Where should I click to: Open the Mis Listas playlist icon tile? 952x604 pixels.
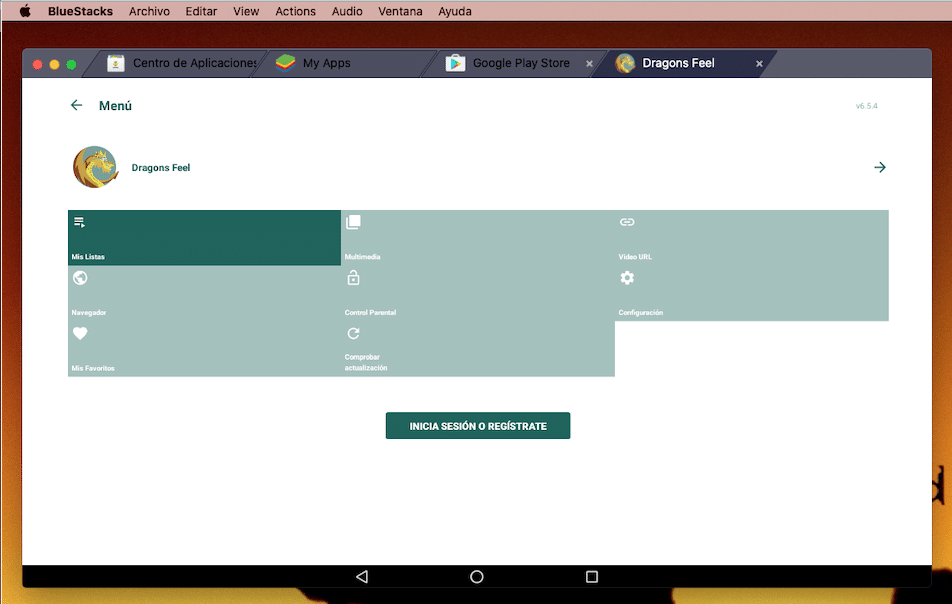80,222
